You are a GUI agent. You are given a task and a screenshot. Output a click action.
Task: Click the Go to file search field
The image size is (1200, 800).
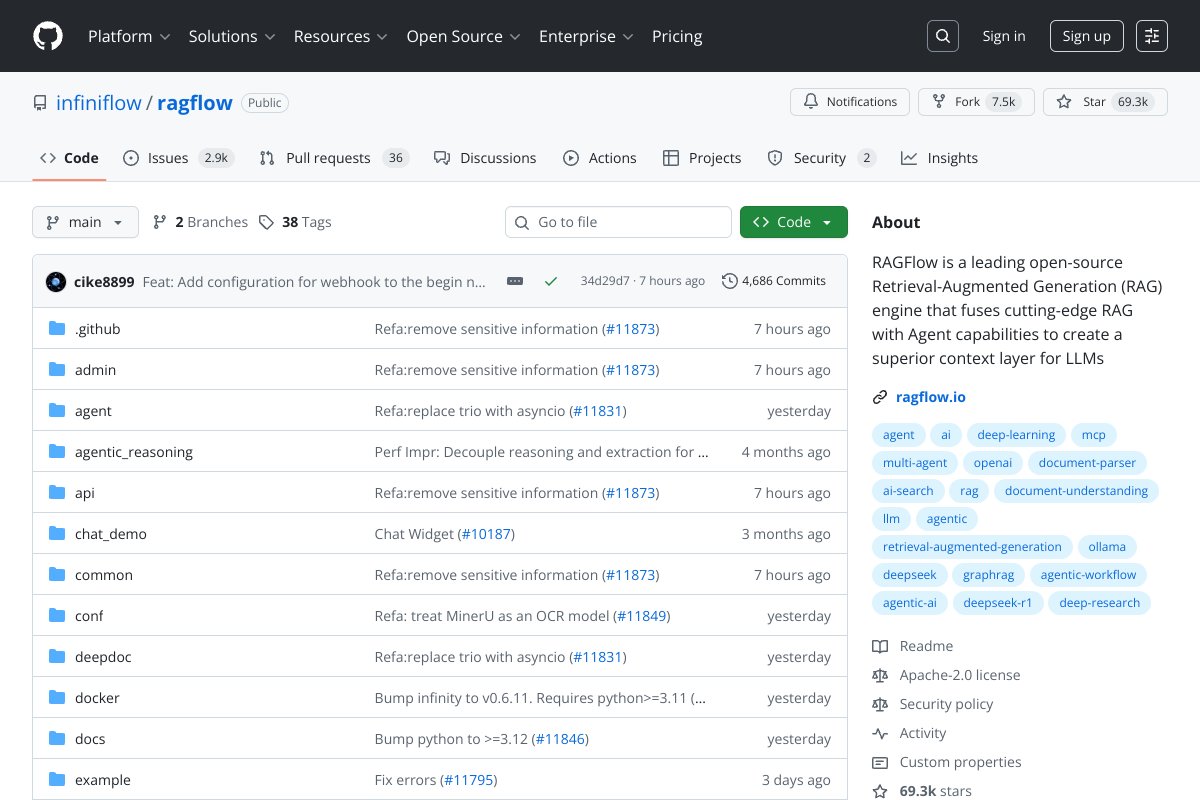click(x=618, y=222)
